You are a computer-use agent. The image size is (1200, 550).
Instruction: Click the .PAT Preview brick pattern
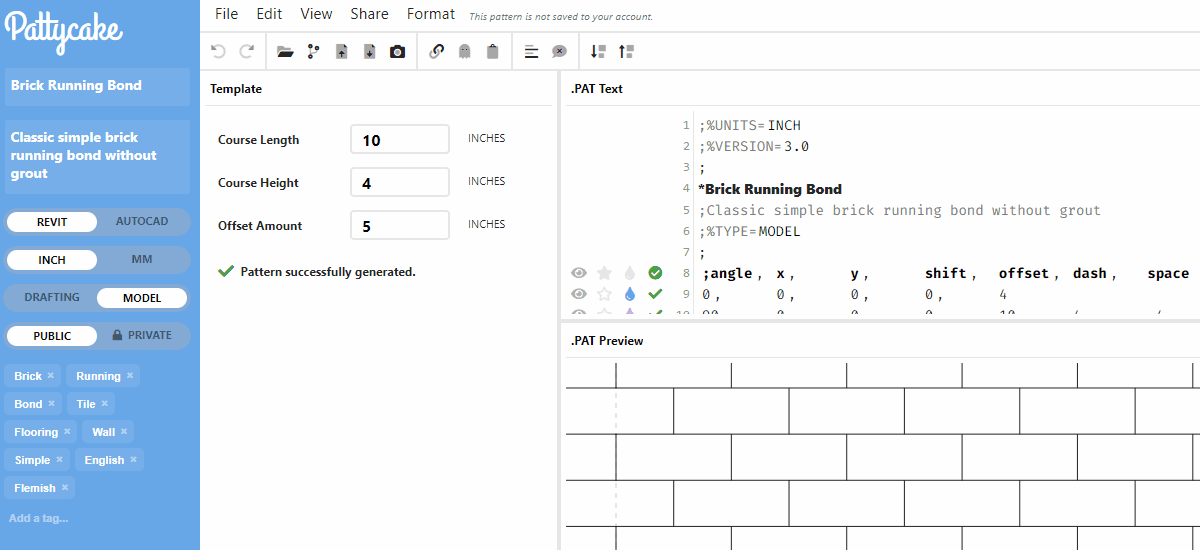882,456
